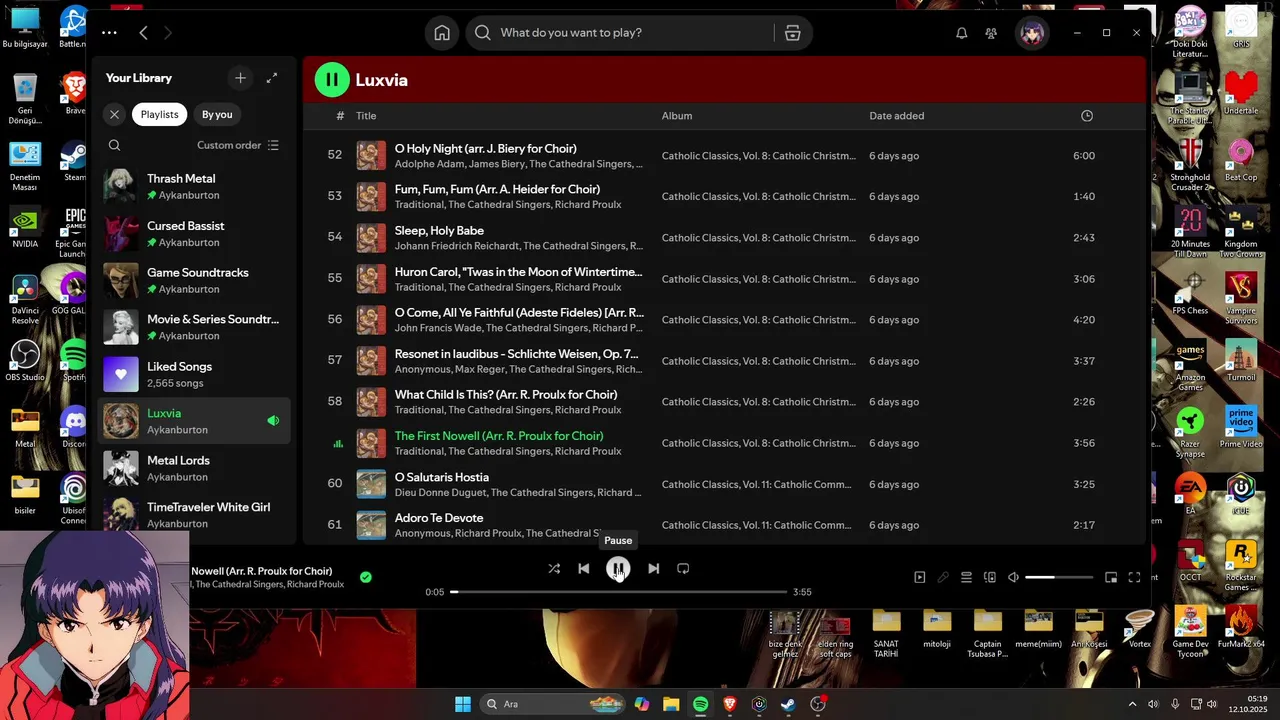The image size is (1280, 720).
Task: Toggle the lyrics microphone icon
Action: pyautogui.click(x=943, y=577)
